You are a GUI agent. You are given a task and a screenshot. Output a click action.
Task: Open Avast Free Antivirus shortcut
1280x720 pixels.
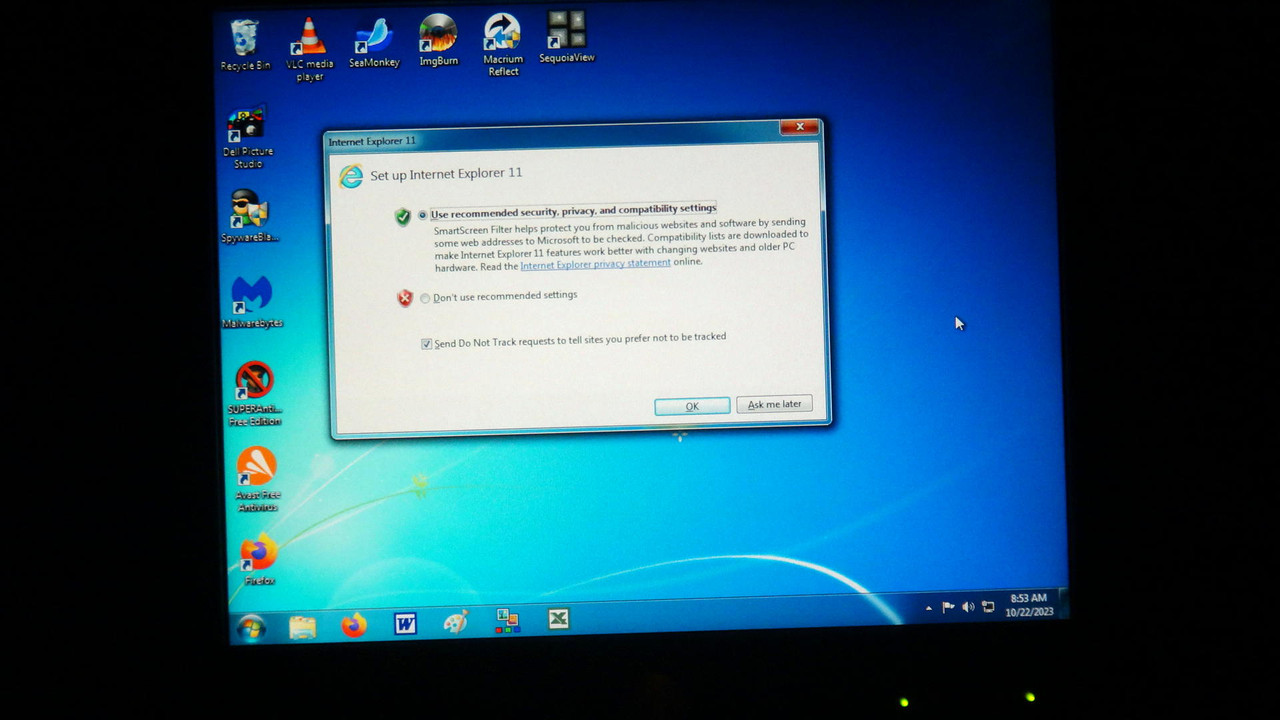(257, 480)
